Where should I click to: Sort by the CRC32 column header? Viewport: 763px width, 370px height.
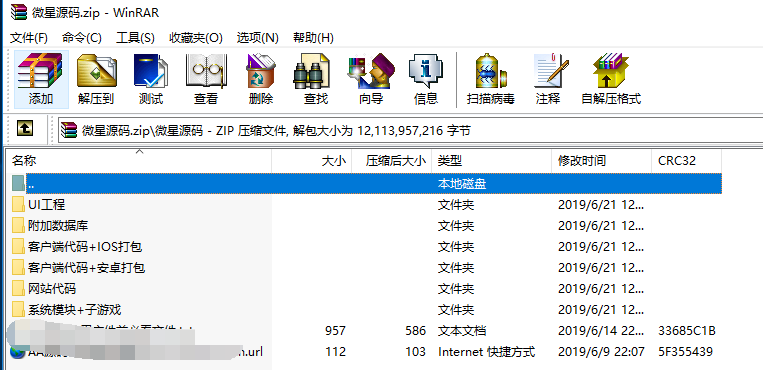pyautogui.click(x=686, y=161)
